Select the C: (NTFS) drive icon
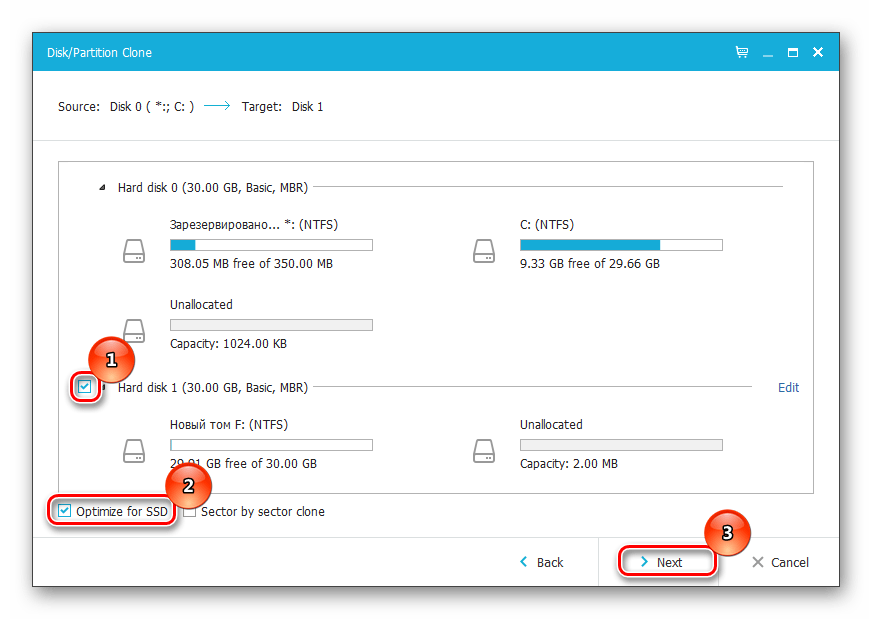 pyautogui.click(x=484, y=250)
